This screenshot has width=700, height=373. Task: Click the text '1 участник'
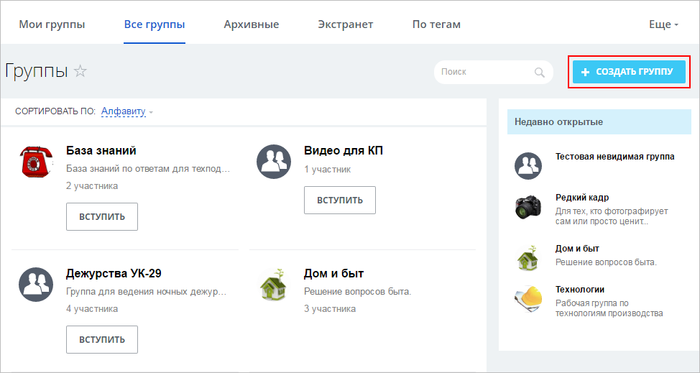[327, 170]
